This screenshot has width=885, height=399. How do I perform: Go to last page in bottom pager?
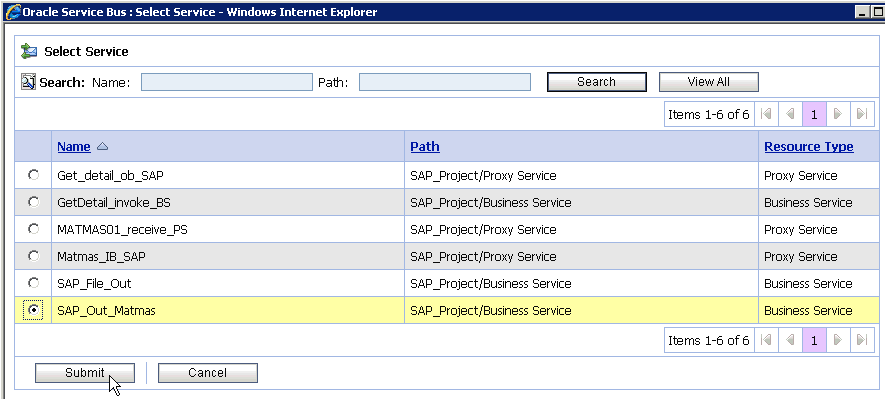tap(862, 340)
